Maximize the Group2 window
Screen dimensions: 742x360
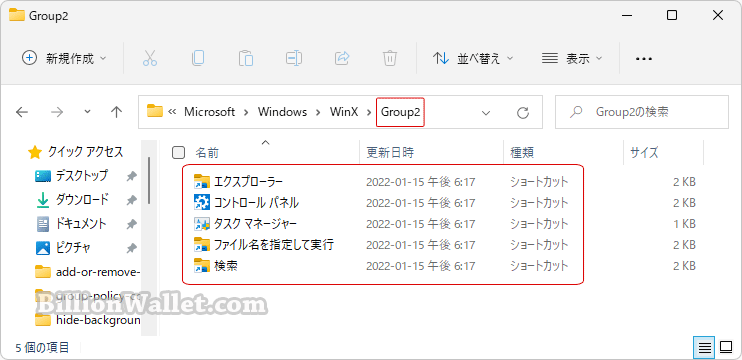coord(671,15)
